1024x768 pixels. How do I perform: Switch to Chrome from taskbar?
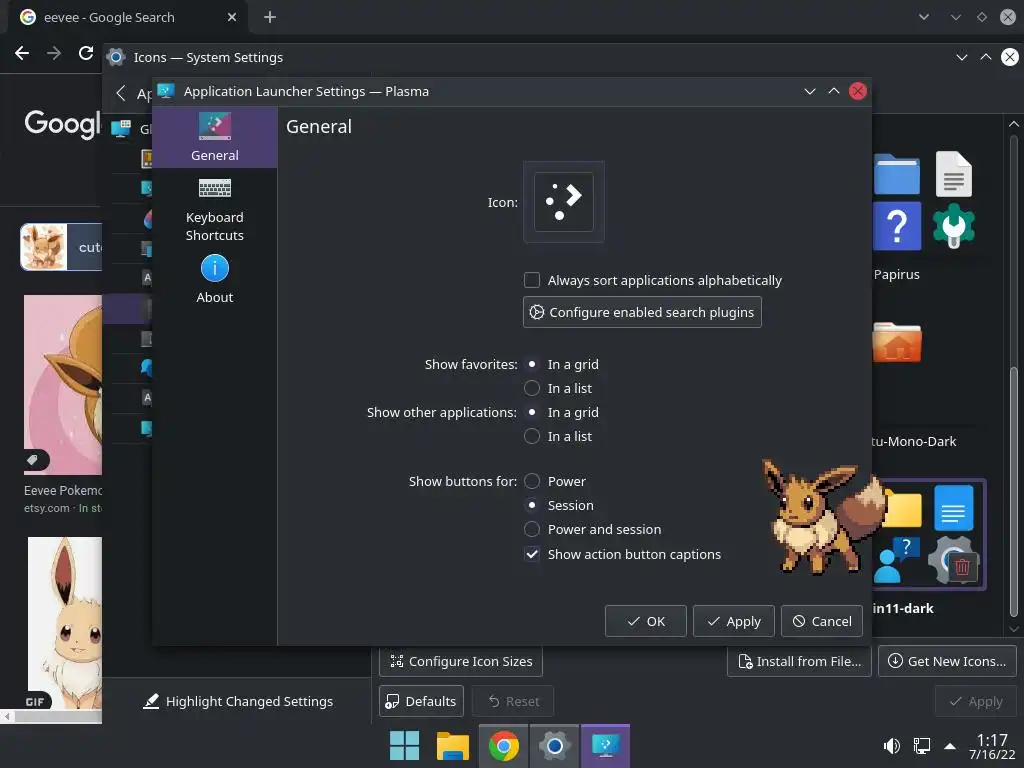click(504, 746)
